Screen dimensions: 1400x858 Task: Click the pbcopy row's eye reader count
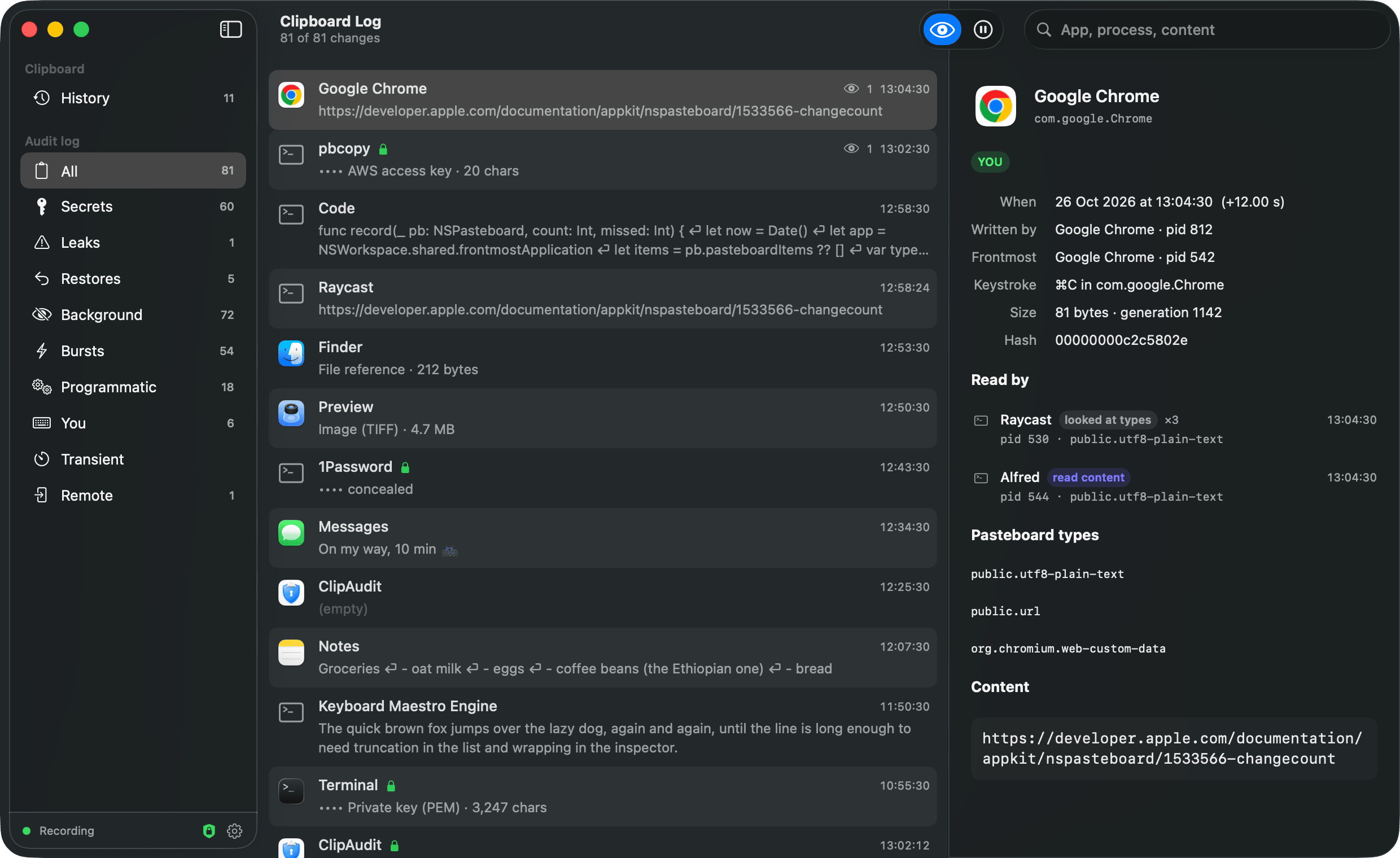[x=858, y=149]
